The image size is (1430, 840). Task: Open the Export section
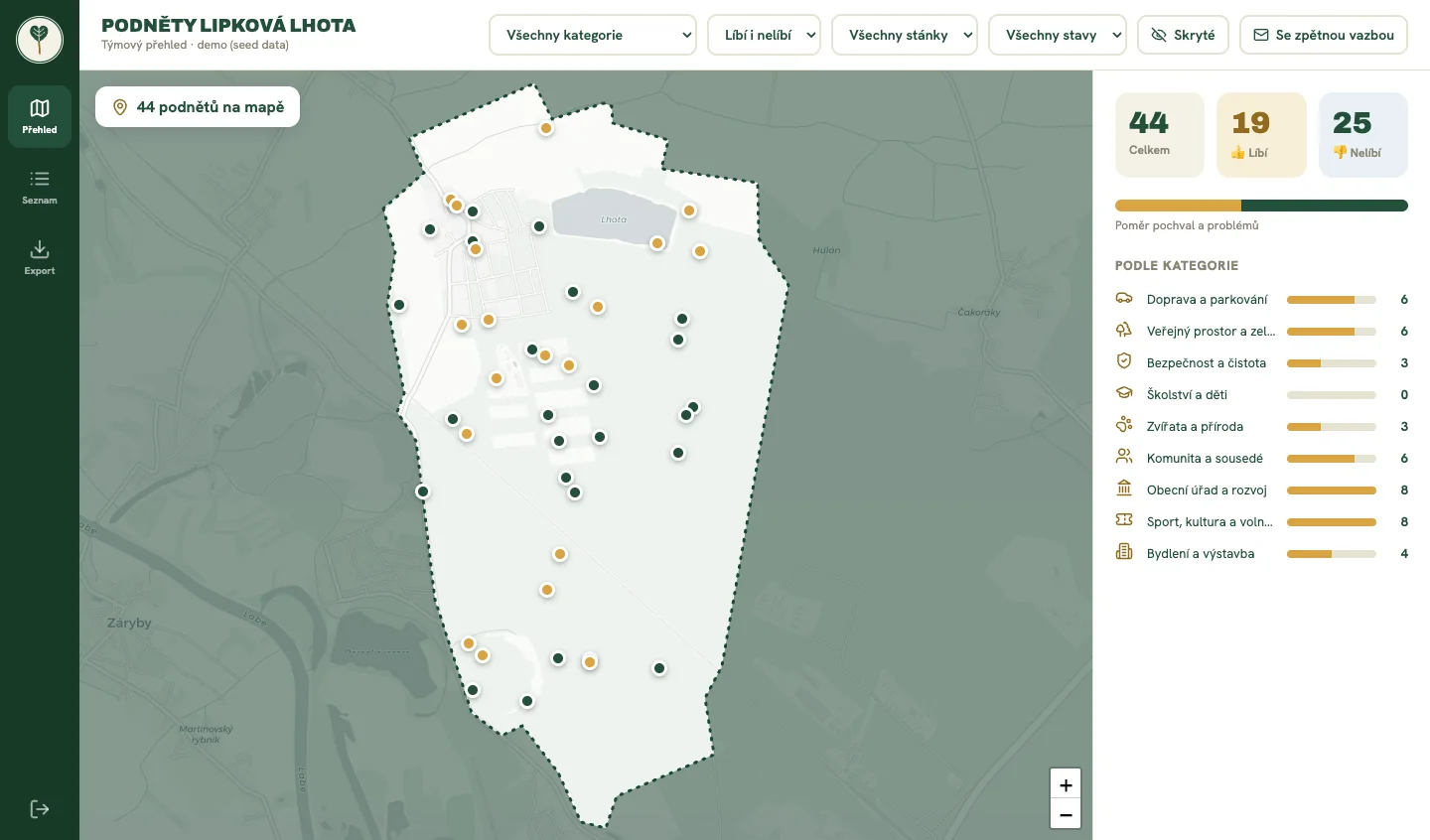pyautogui.click(x=40, y=257)
